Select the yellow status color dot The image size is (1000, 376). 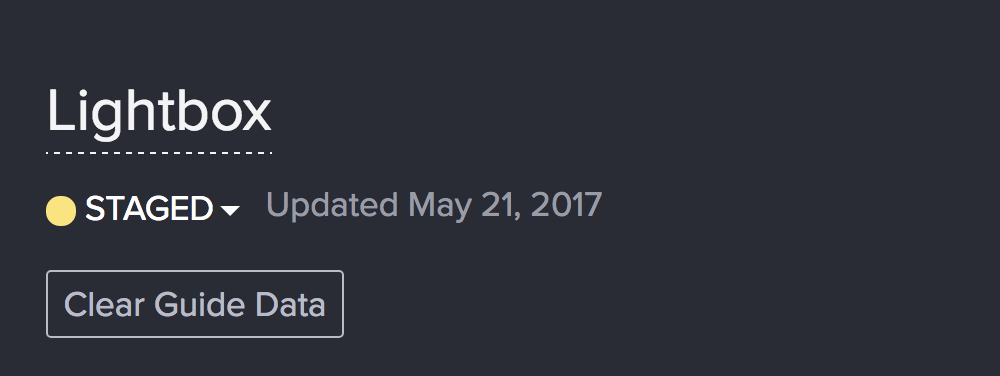pos(61,211)
